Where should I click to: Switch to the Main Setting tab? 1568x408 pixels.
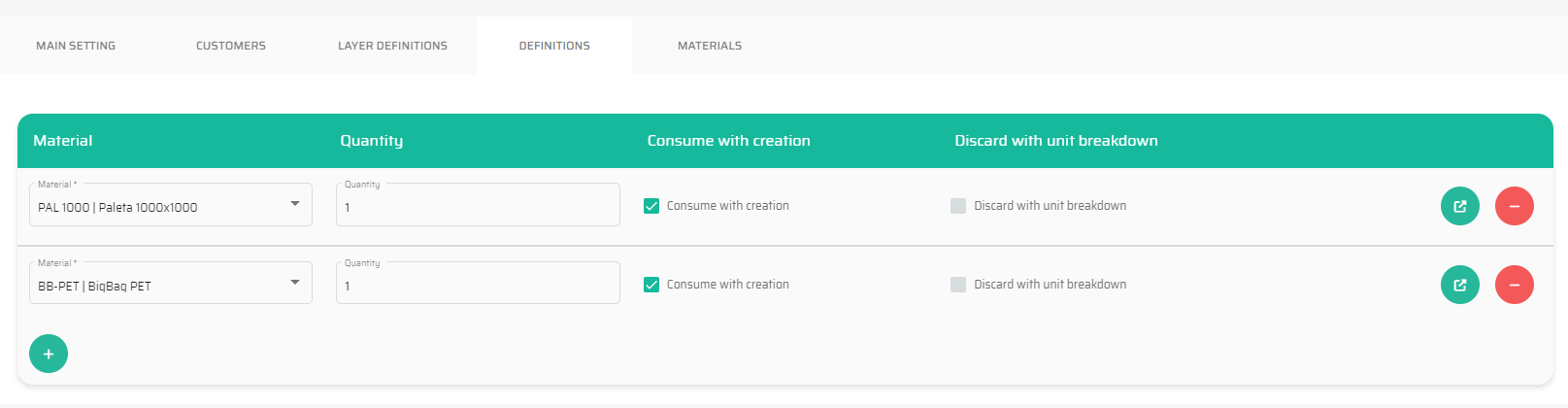[x=76, y=46]
